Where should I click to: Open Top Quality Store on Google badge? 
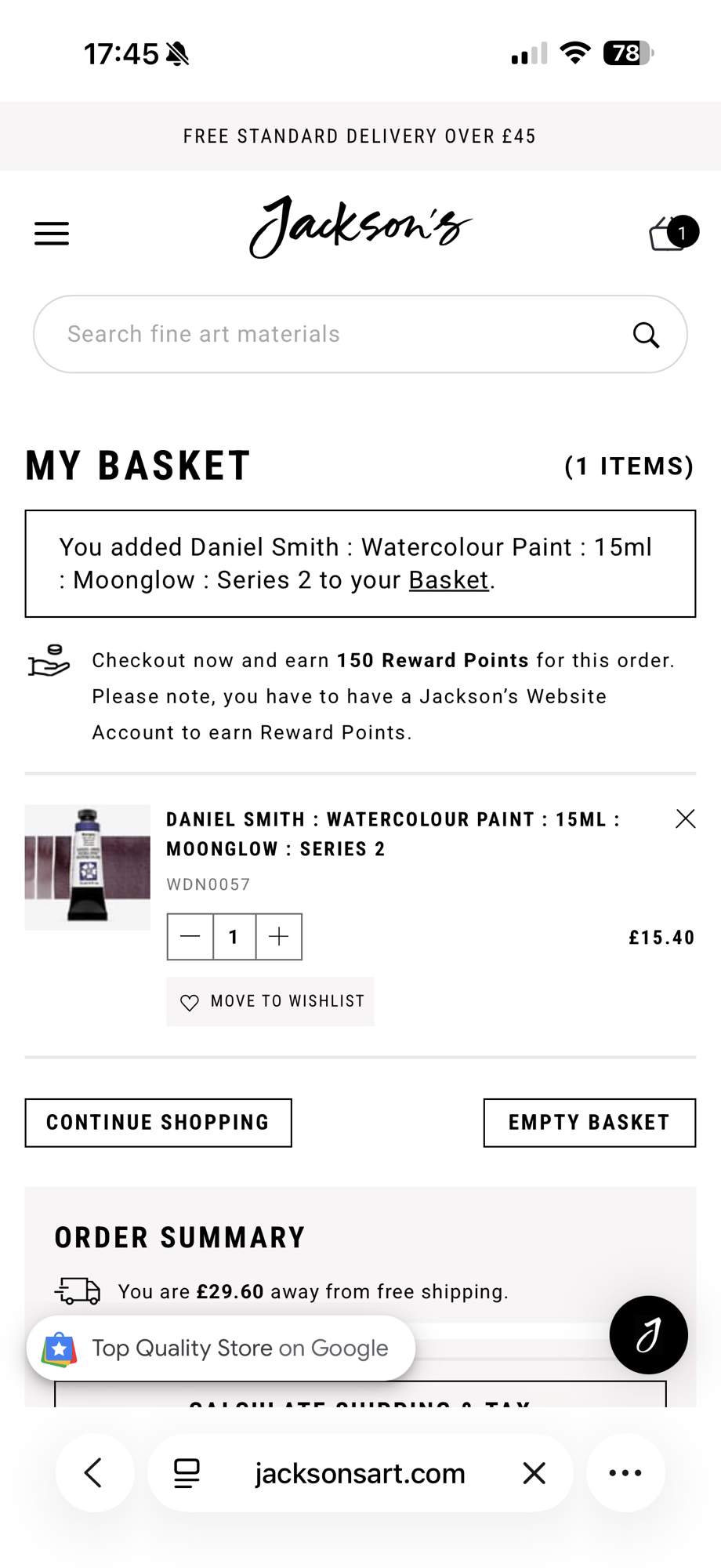tap(221, 1348)
